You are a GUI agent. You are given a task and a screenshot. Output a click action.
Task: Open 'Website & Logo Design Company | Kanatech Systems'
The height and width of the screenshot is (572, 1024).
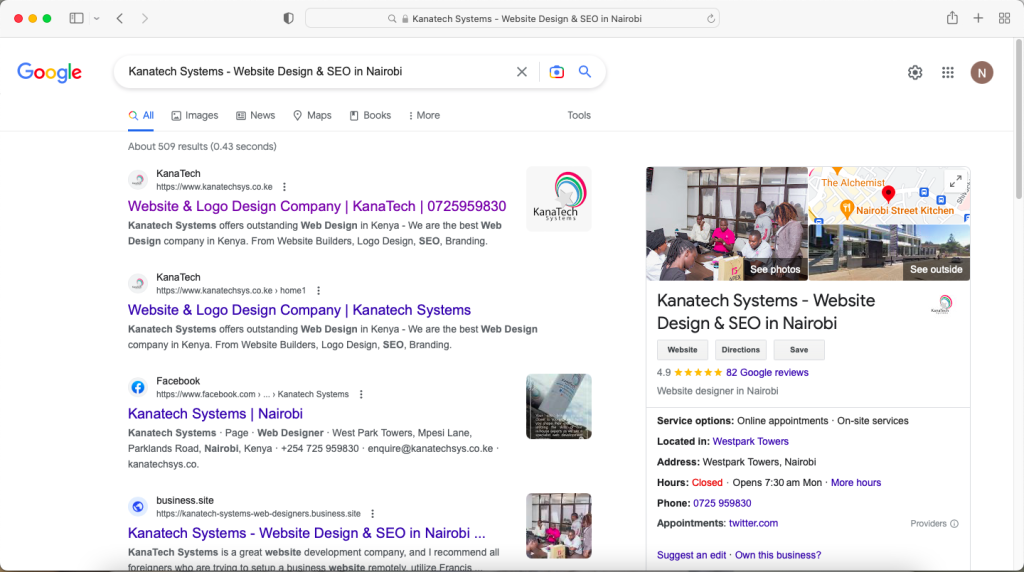pos(299,310)
